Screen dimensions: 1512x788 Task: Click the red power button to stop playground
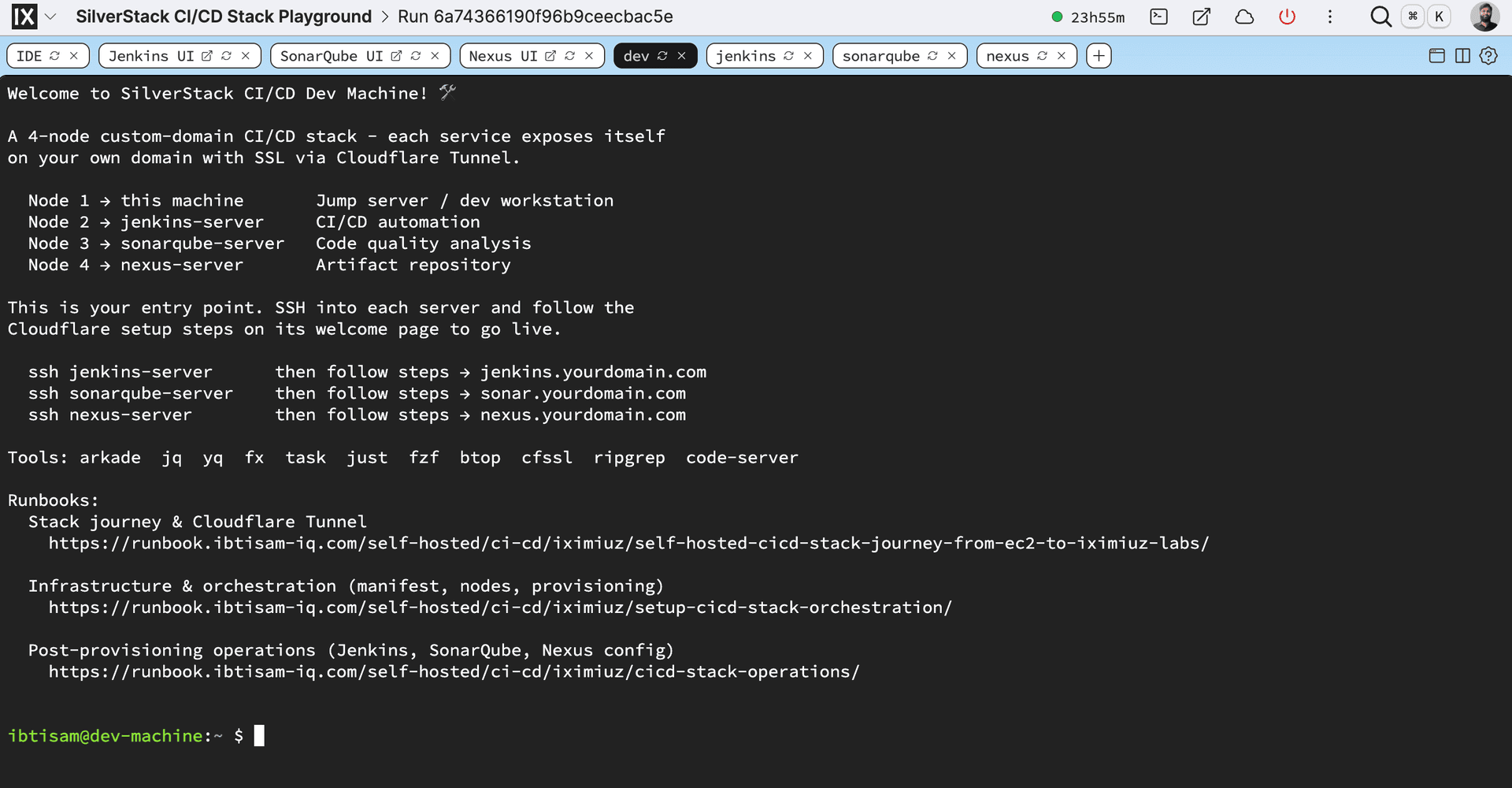(x=1288, y=17)
